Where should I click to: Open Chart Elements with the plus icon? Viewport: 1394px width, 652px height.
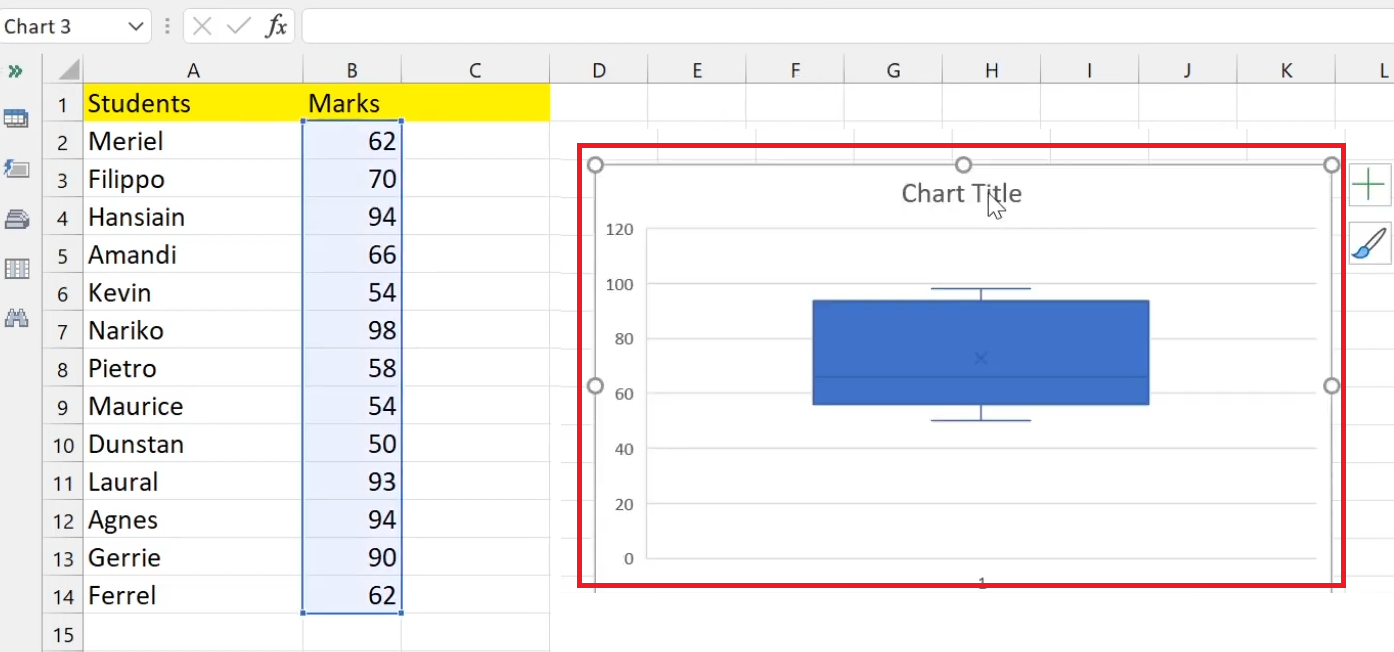point(1370,186)
